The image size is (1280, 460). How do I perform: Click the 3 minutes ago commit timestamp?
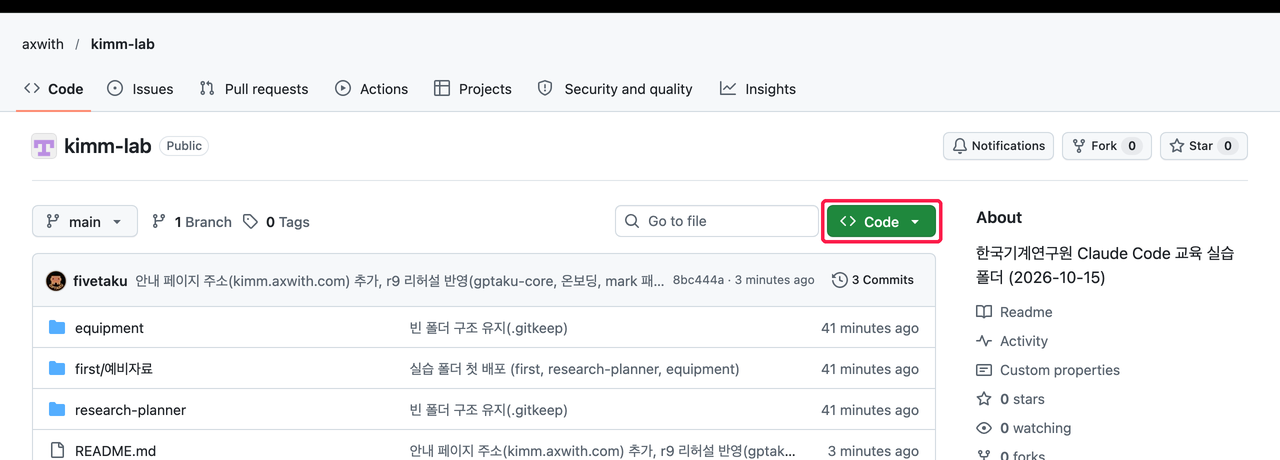775,280
